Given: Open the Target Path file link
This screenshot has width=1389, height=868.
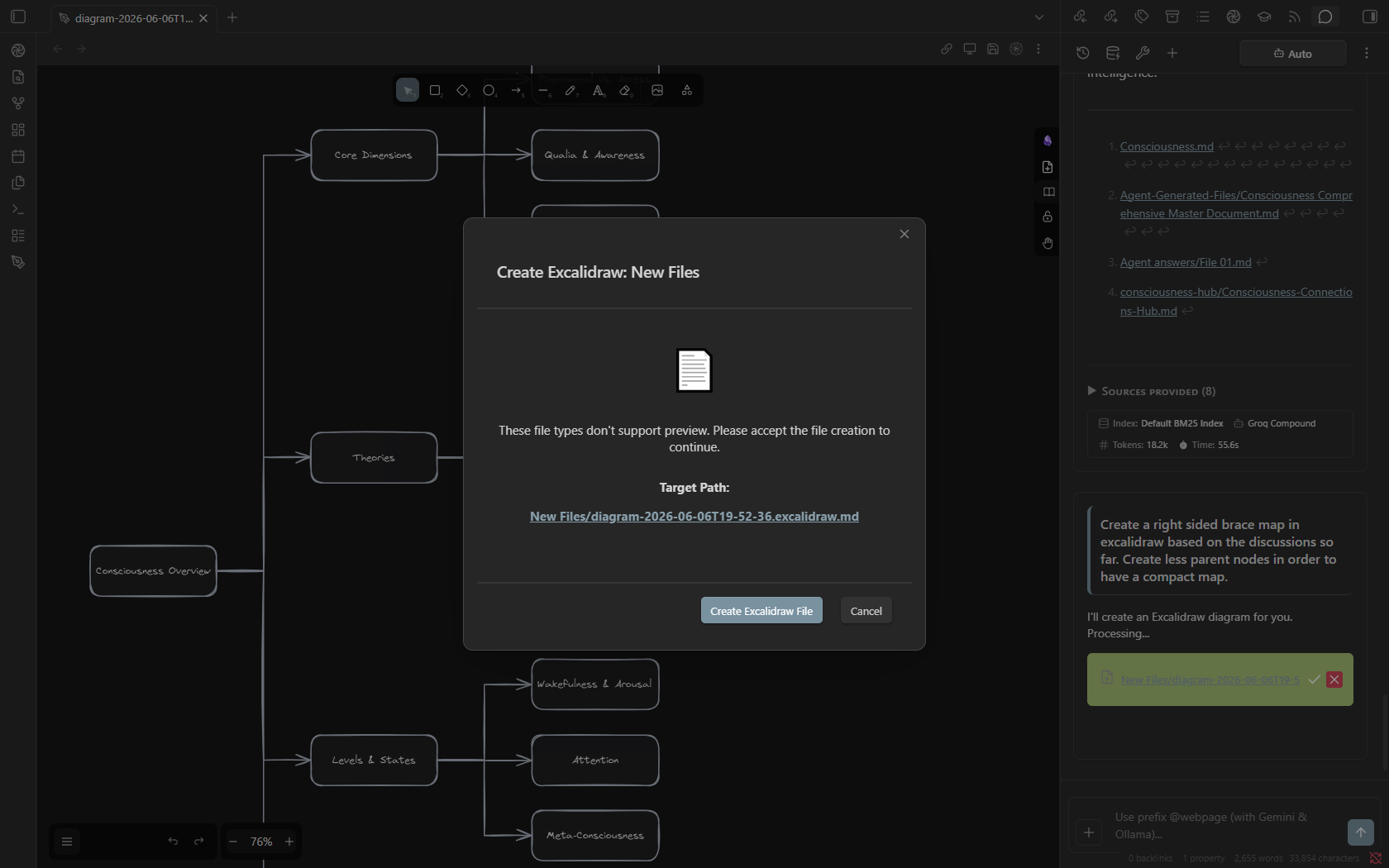Looking at the screenshot, I should point(694,516).
